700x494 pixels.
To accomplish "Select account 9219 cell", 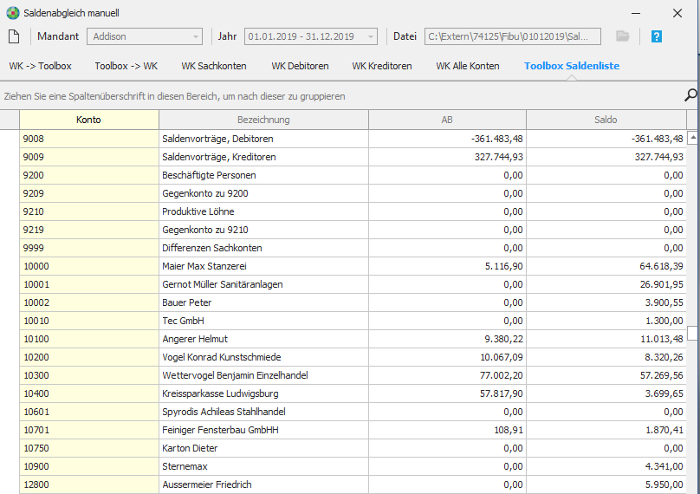I will (x=89, y=230).
